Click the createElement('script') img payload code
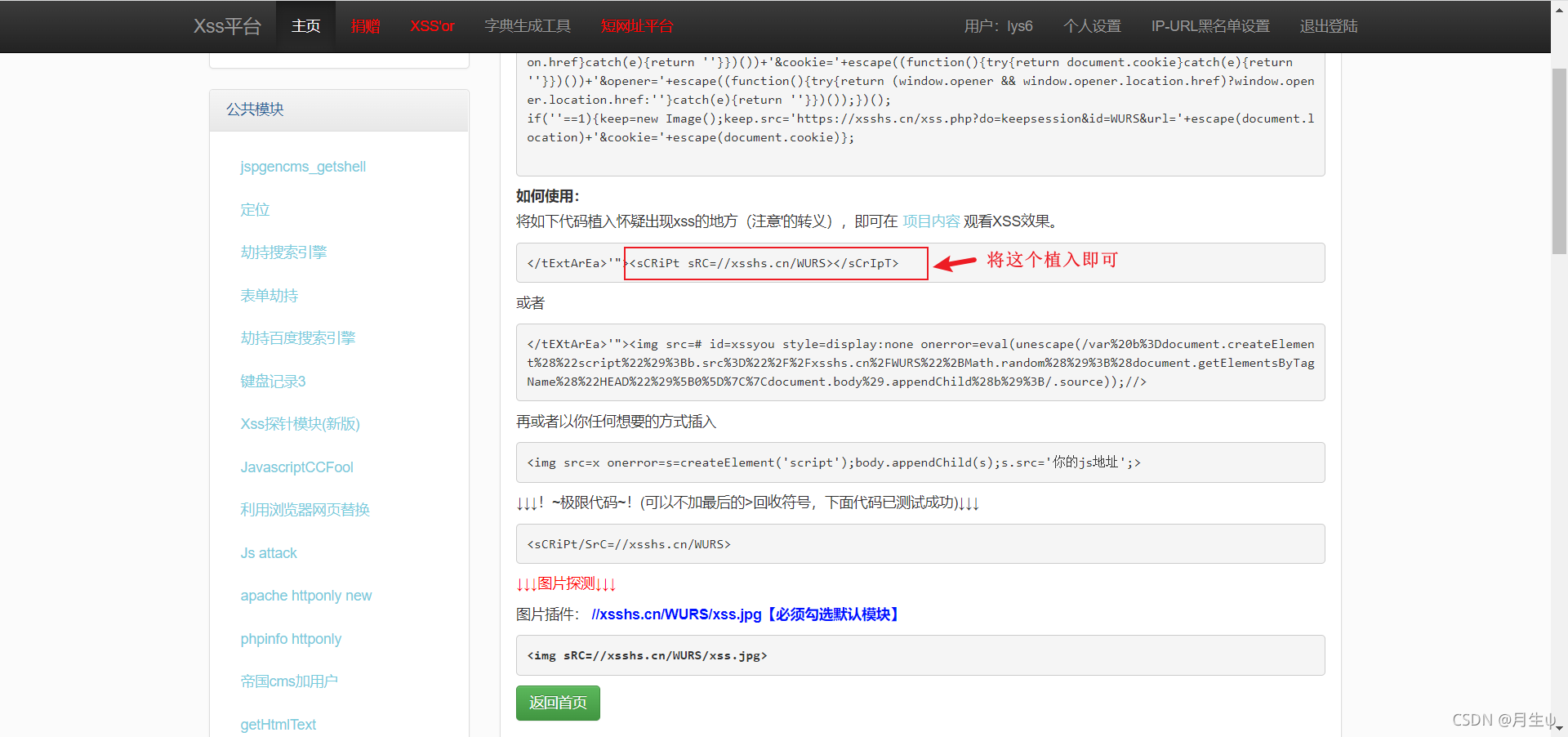1568x737 pixels. tap(920, 462)
